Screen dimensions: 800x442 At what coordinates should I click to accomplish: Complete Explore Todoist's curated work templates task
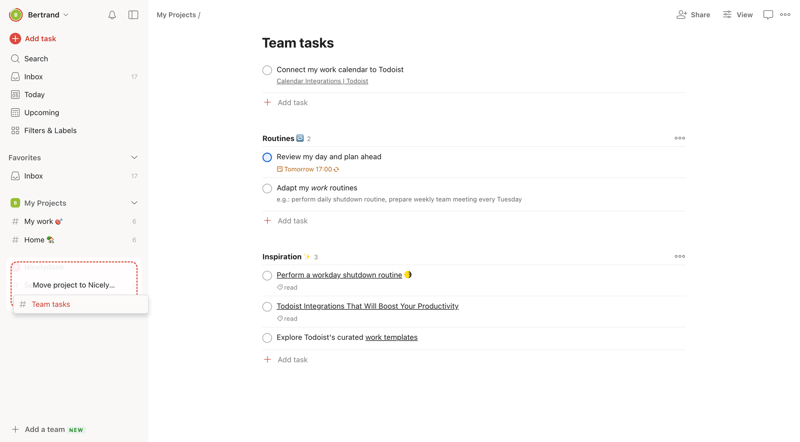(x=267, y=338)
